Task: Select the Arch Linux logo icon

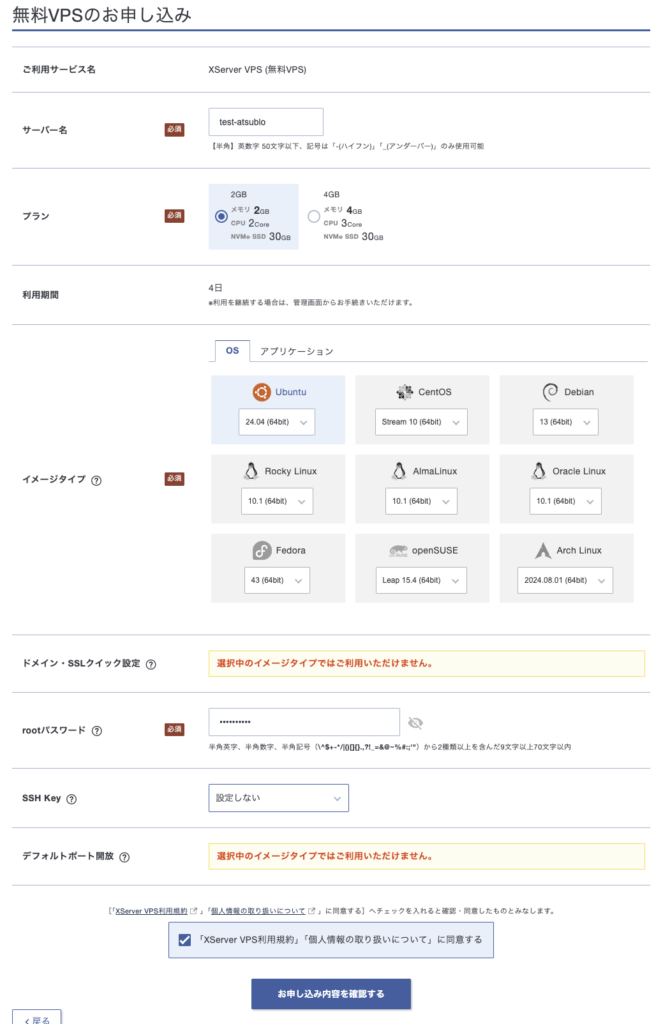Action: click(x=543, y=551)
